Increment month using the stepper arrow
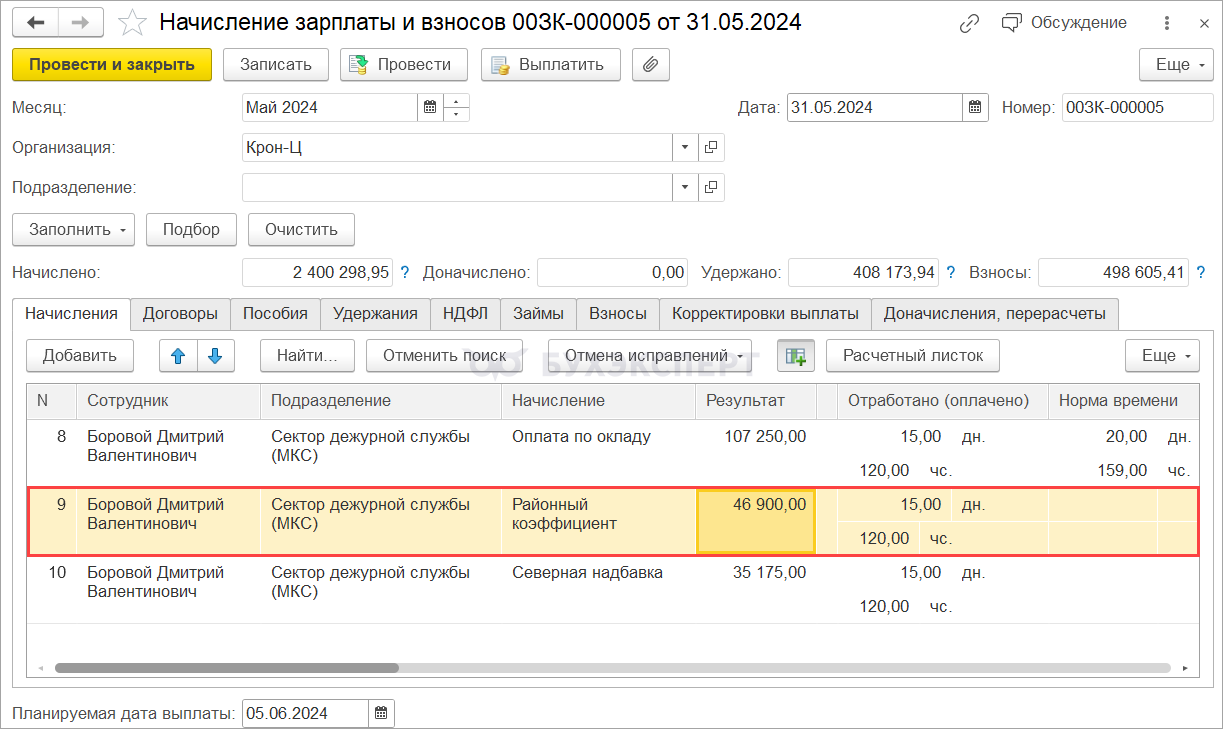Image resolution: width=1223 pixels, height=729 pixels. tap(456, 102)
